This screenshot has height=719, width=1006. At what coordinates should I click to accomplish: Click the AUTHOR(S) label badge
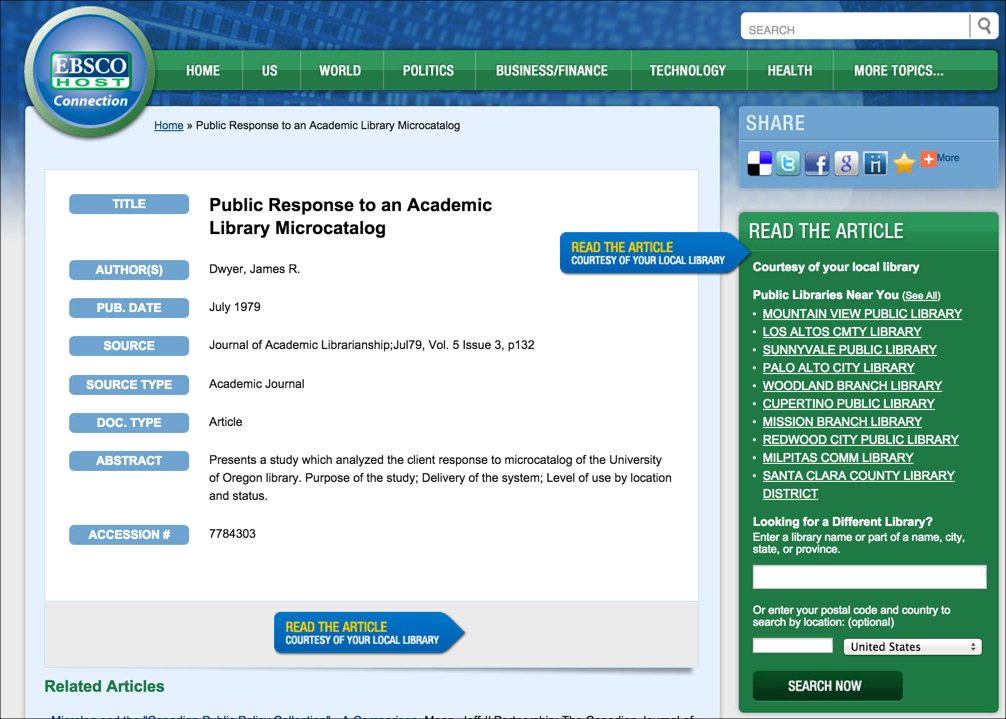129,270
